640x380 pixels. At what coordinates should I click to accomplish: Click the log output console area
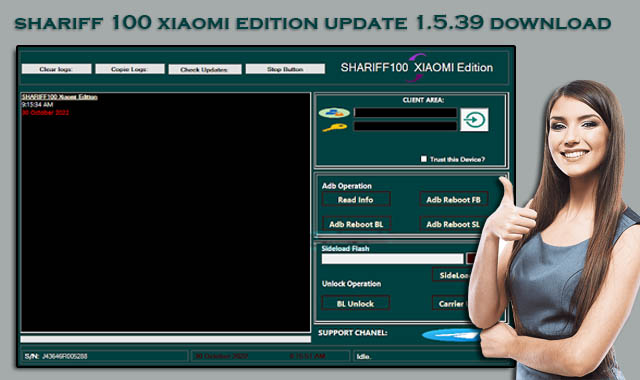click(x=166, y=212)
